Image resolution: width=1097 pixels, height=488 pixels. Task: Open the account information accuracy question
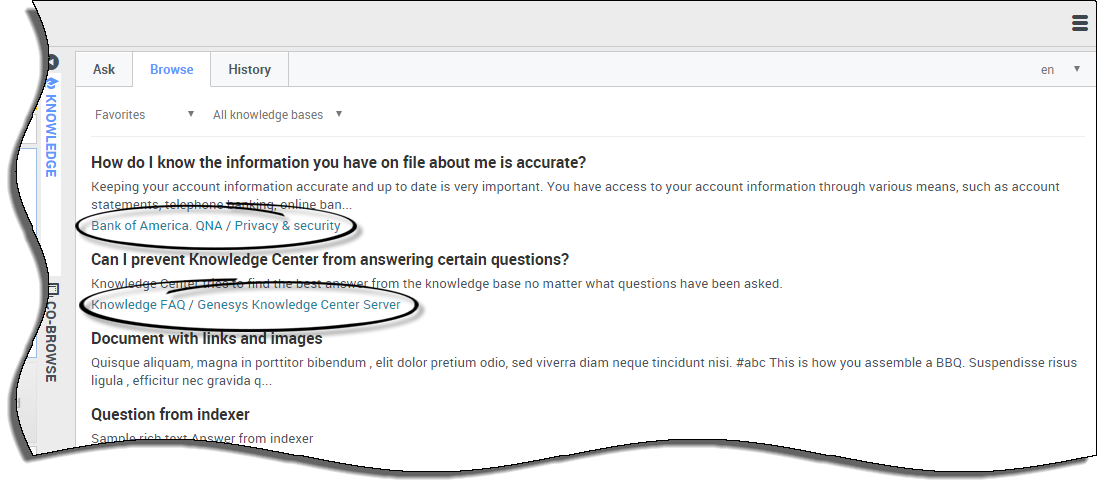tap(338, 163)
